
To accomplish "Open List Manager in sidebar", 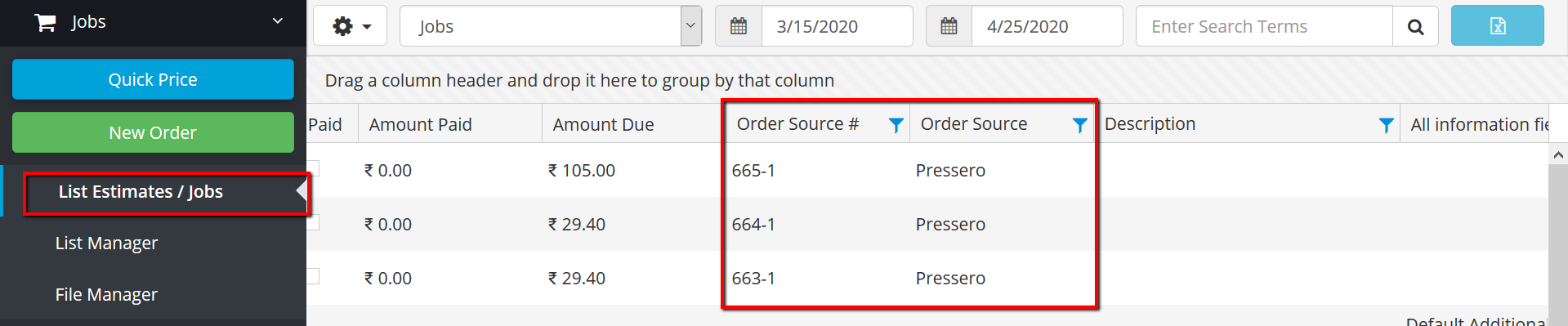I will [106, 243].
